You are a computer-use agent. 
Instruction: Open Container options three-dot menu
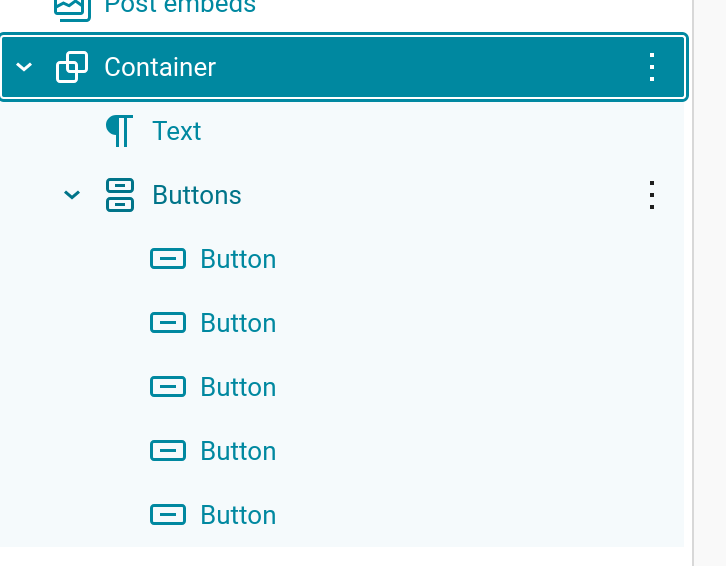pyautogui.click(x=652, y=67)
